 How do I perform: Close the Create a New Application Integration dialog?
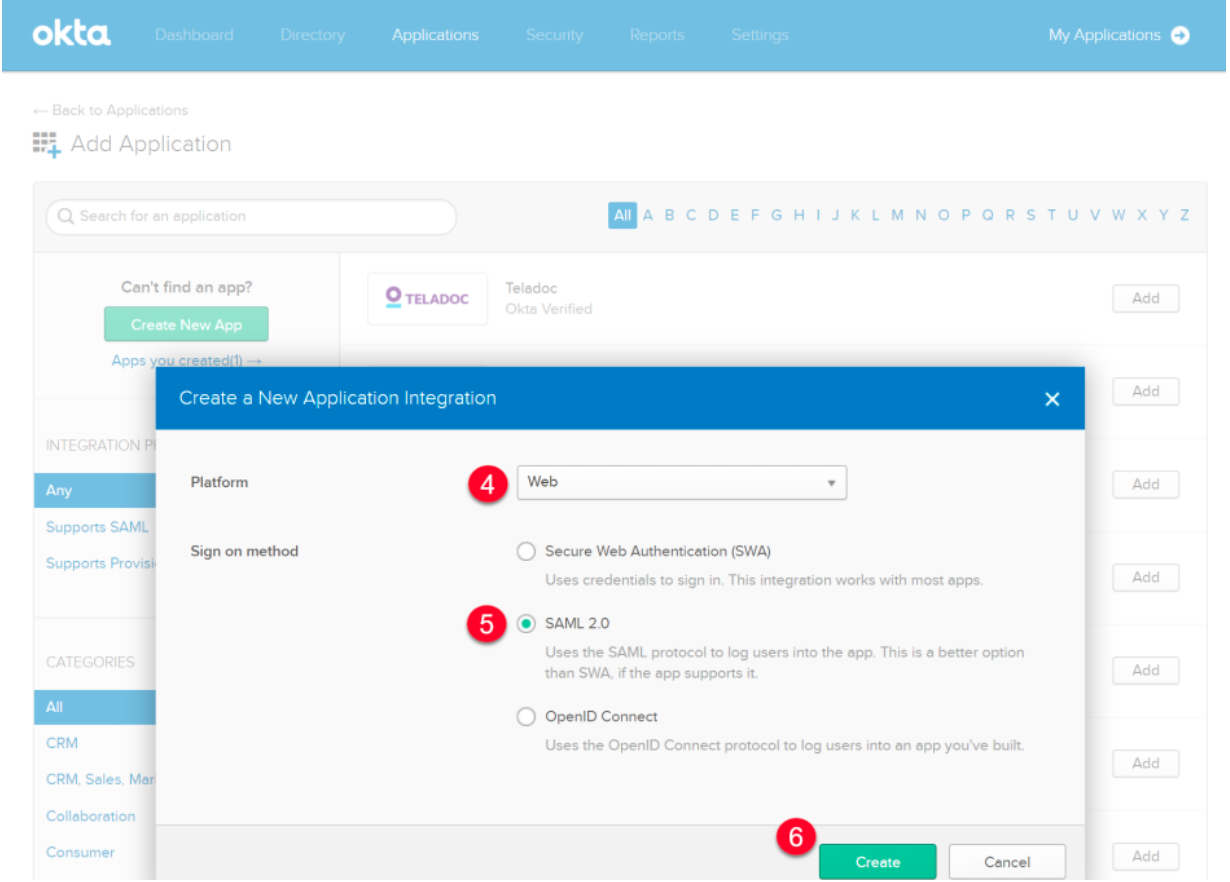[x=1052, y=398]
